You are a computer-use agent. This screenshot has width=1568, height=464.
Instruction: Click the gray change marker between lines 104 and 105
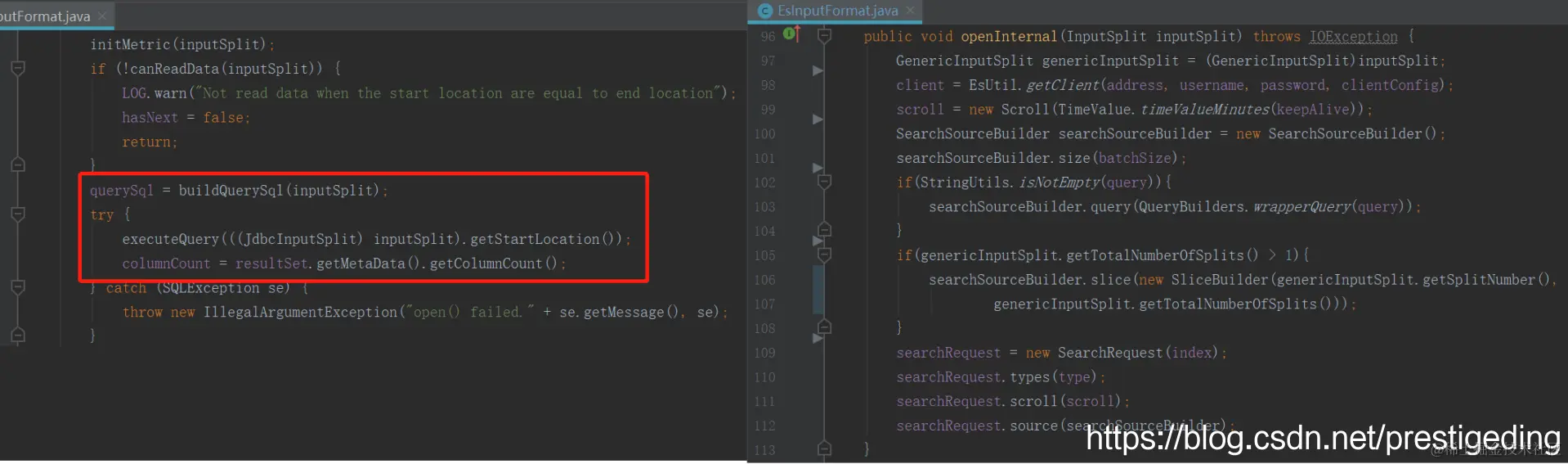(818, 241)
